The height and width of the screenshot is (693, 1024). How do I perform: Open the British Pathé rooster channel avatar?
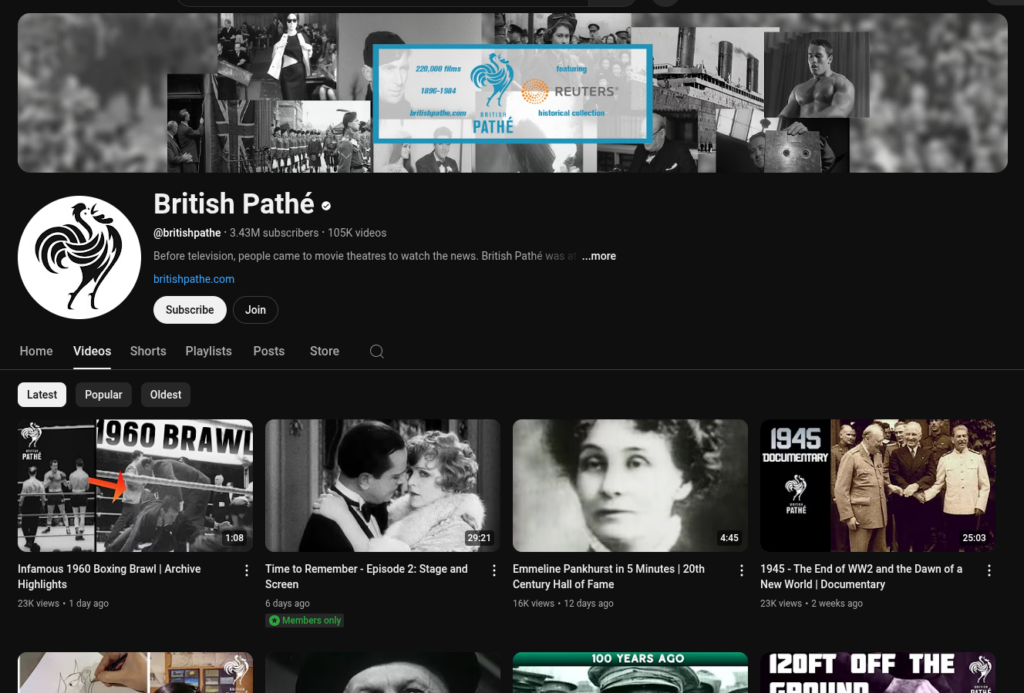[x=79, y=257]
